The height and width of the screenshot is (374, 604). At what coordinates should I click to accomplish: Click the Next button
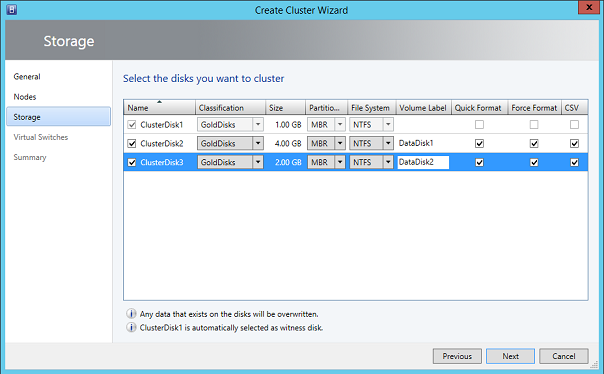click(x=510, y=356)
